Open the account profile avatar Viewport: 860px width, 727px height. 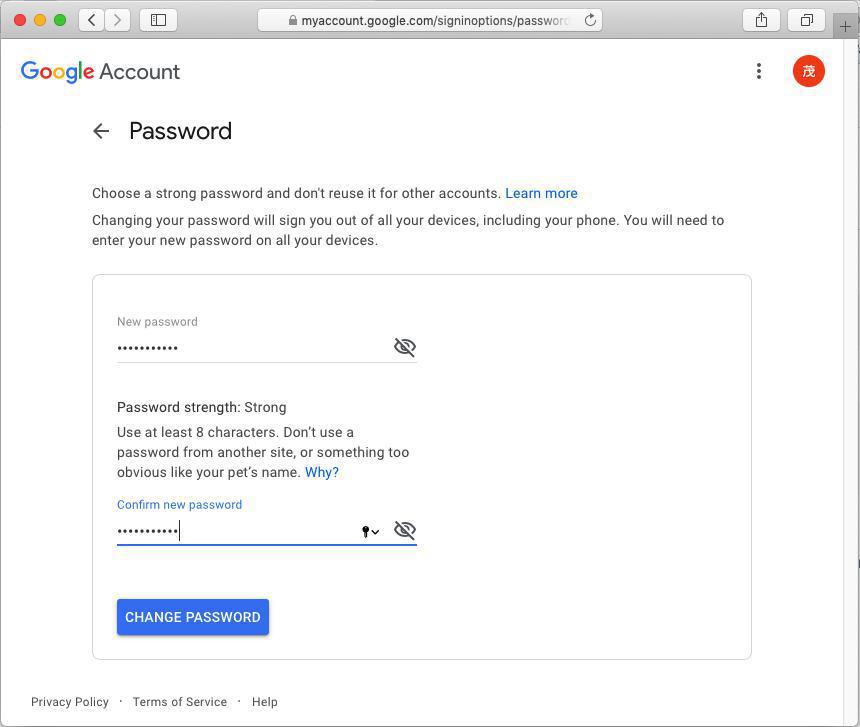pos(808,71)
